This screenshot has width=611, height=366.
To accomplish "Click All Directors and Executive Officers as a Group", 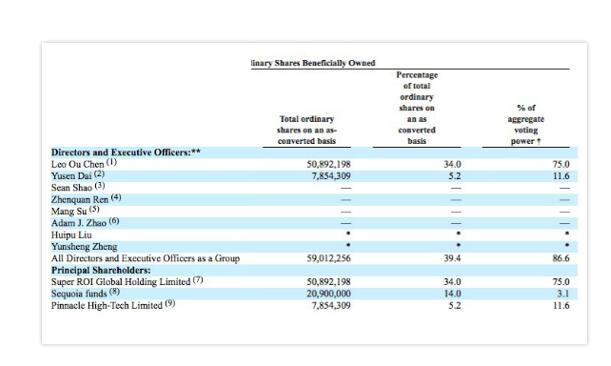I will tap(145, 258).
